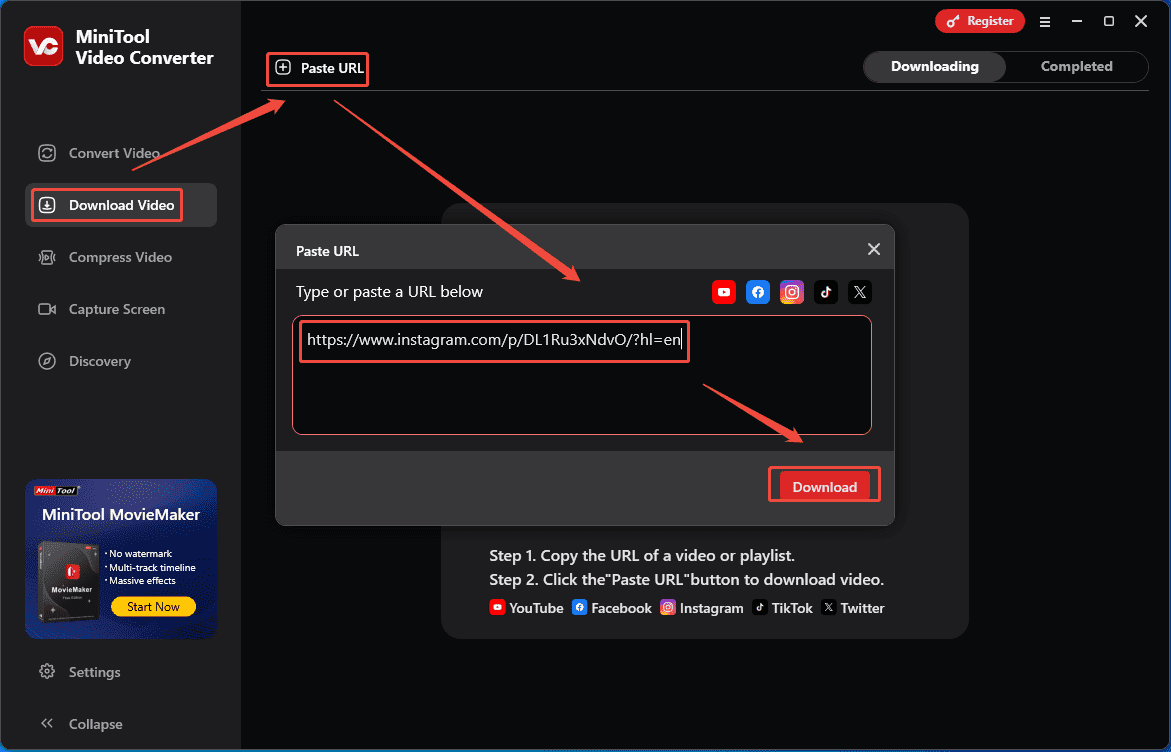Image resolution: width=1171 pixels, height=752 pixels.
Task: Click the Settings gear icon
Action: [47, 671]
